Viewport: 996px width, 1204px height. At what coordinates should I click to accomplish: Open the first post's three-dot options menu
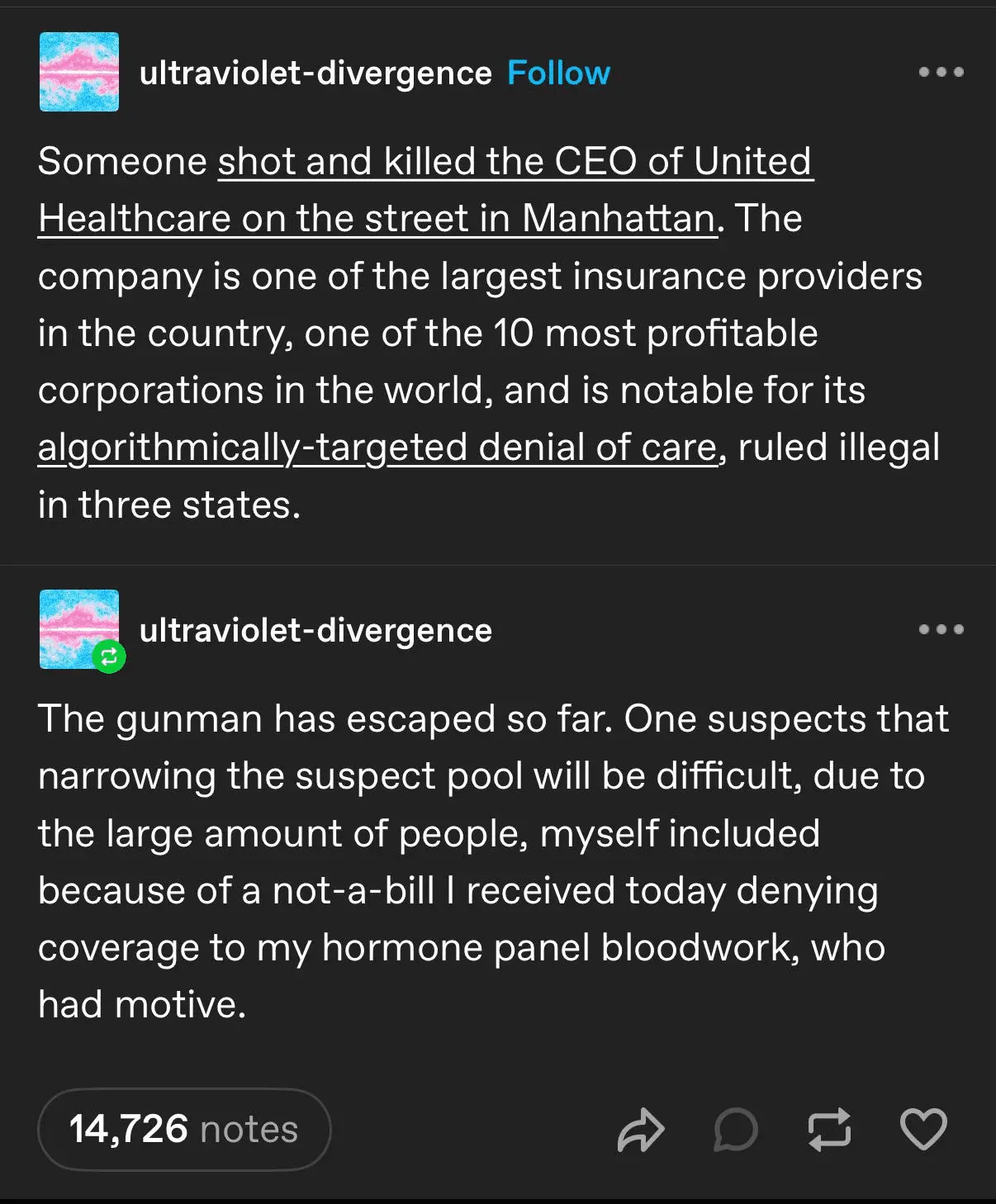coord(941,73)
